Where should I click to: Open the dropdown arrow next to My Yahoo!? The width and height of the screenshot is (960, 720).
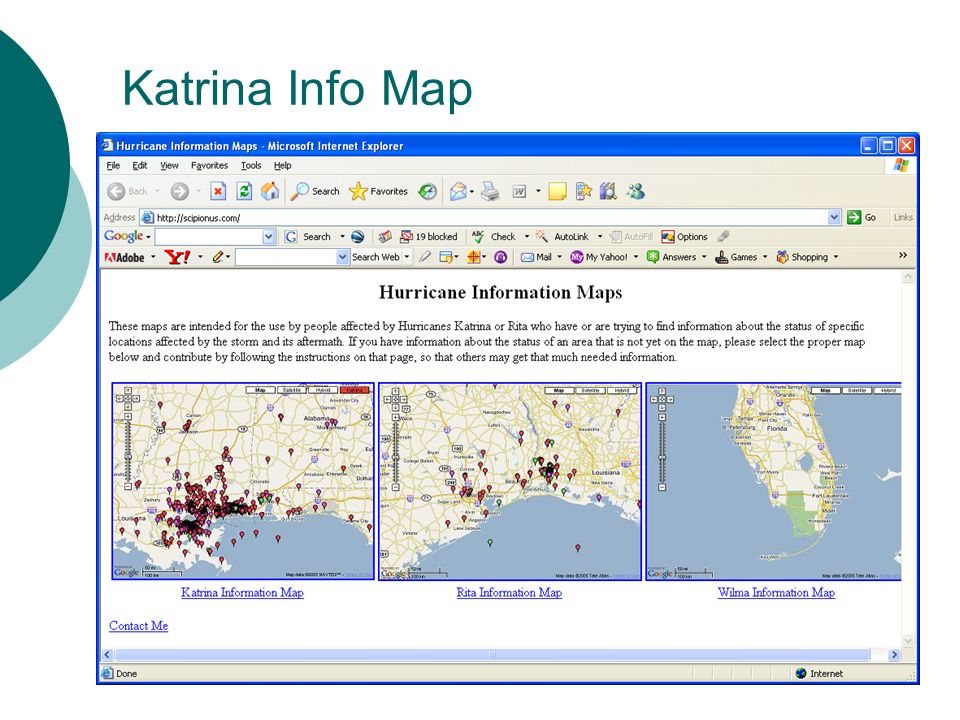[636, 257]
